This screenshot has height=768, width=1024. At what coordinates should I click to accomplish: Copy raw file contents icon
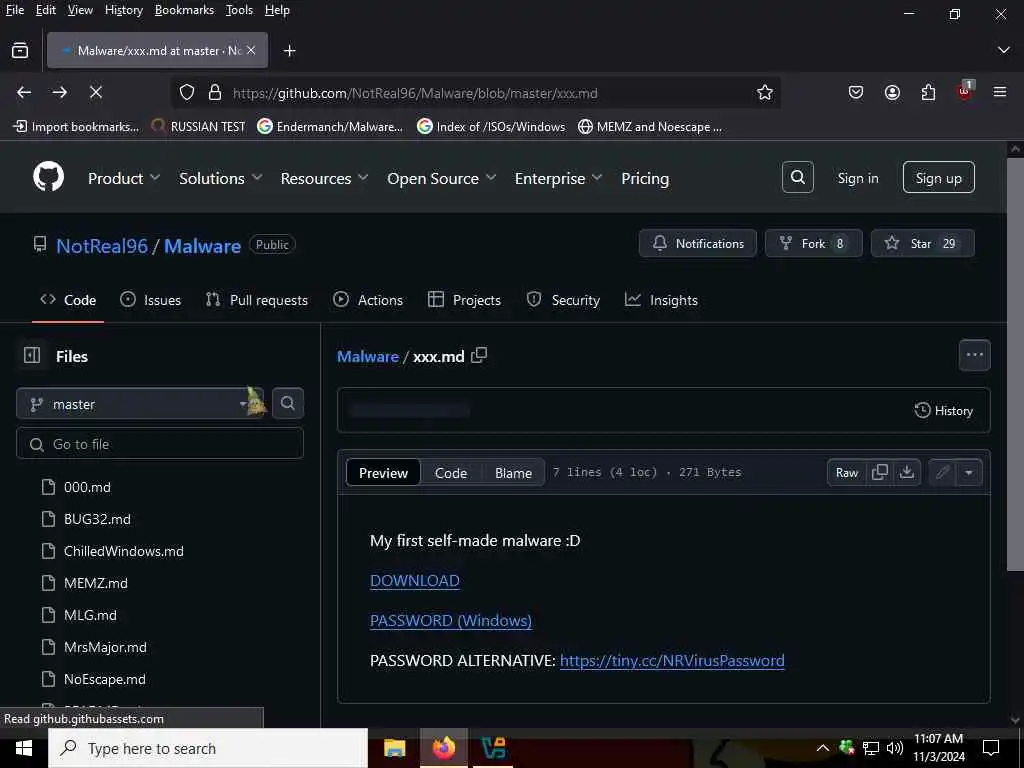(880, 472)
